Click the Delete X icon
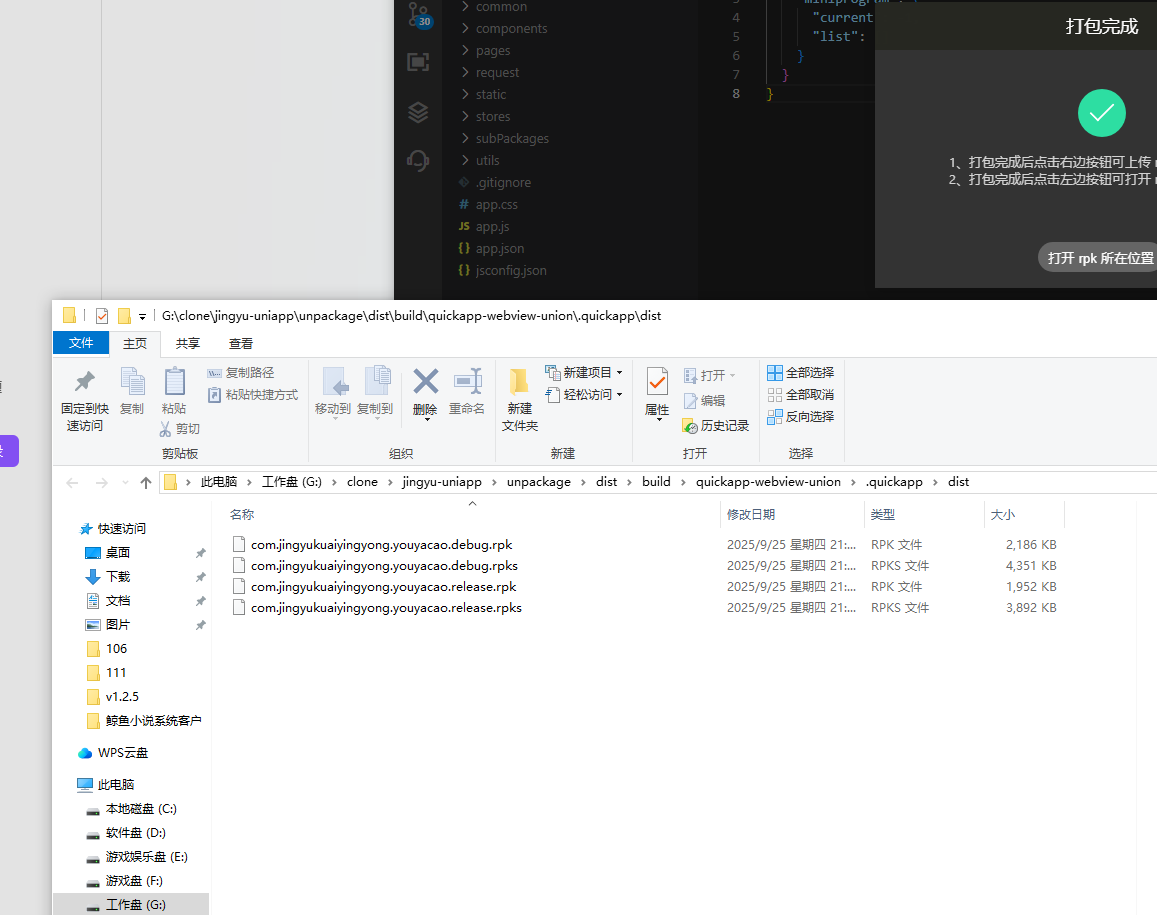 [425, 381]
